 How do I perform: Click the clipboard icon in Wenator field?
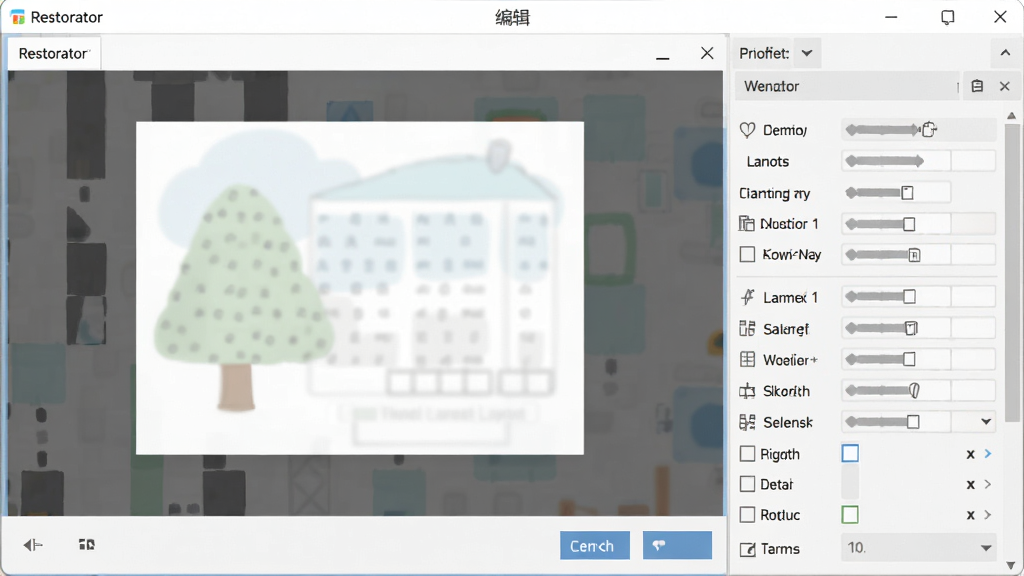tap(977, 86)
